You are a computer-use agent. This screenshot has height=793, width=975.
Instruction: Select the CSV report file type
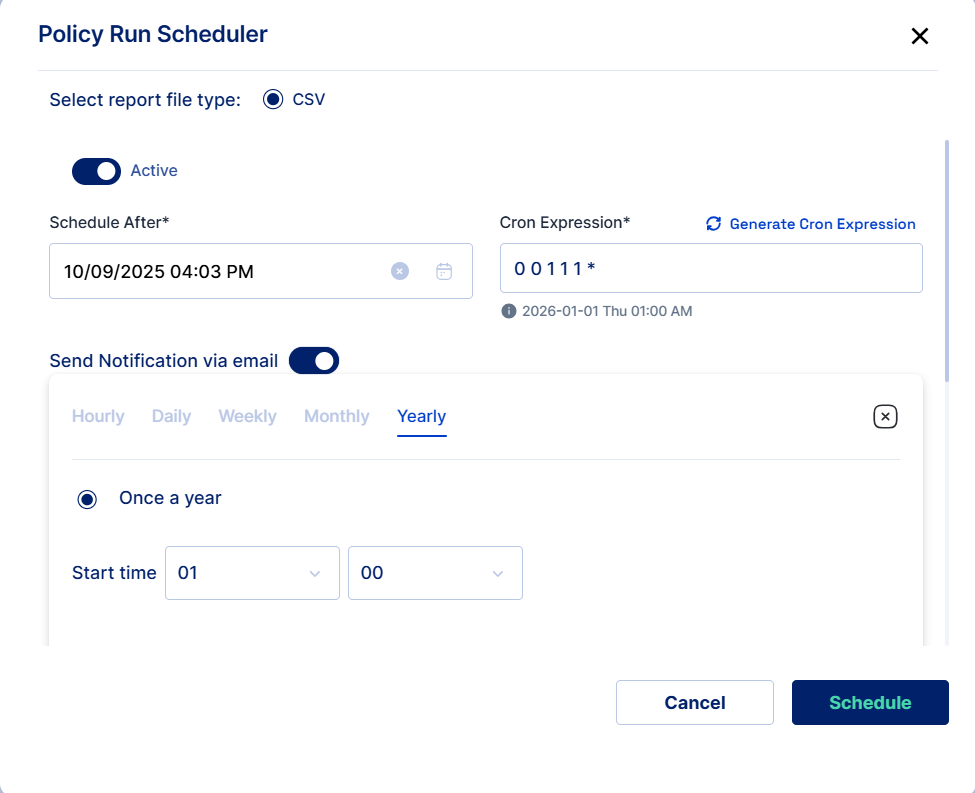273,99
